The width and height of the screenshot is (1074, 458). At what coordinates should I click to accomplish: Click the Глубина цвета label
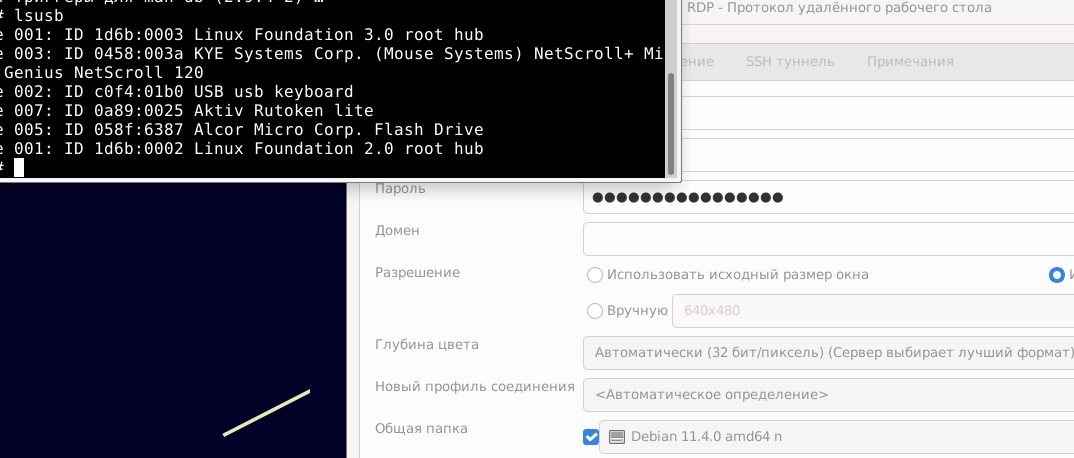[x=427, y=344]
